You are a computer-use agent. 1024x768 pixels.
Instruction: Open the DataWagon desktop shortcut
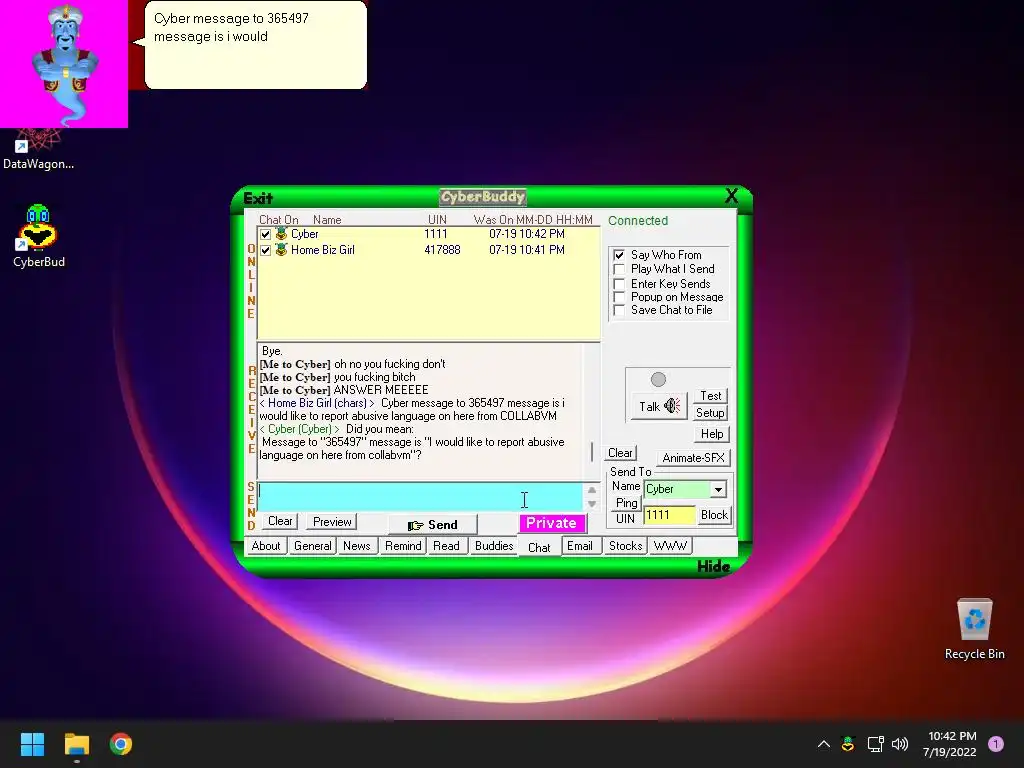click(x=38, y=150)
